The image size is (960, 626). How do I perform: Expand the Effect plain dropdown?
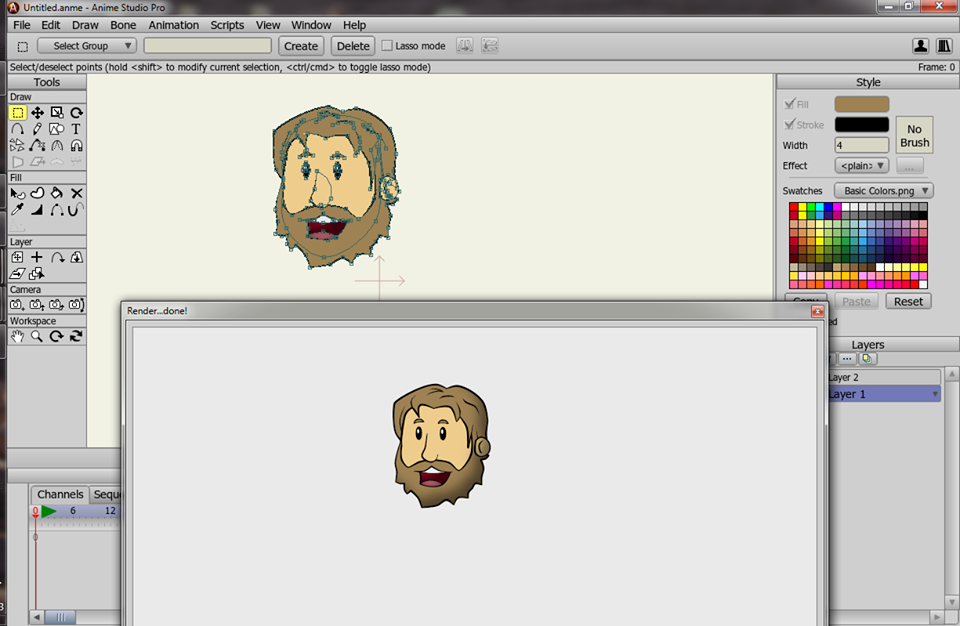coord(861,166)
